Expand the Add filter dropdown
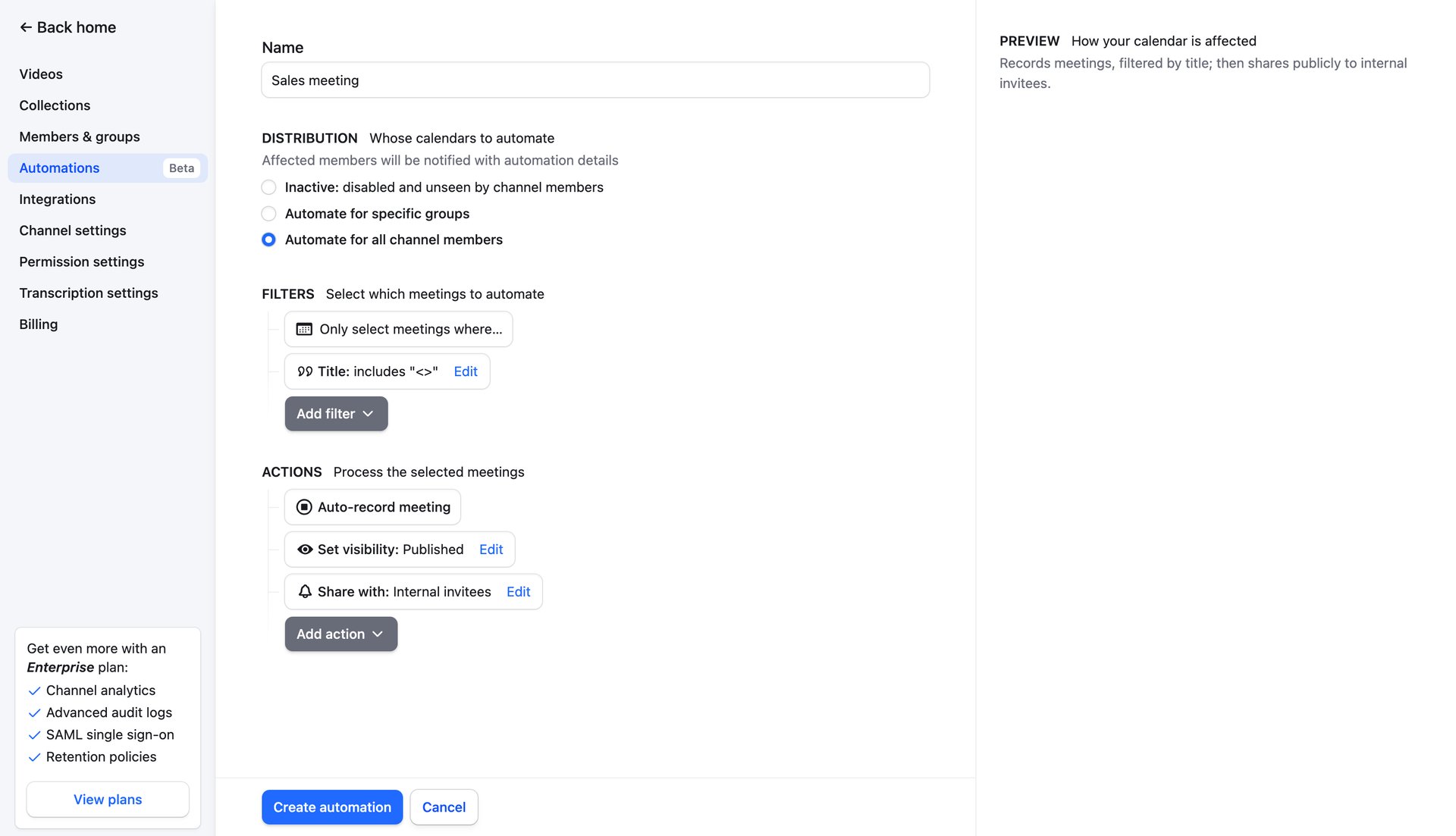 click(x=336, y=414)
